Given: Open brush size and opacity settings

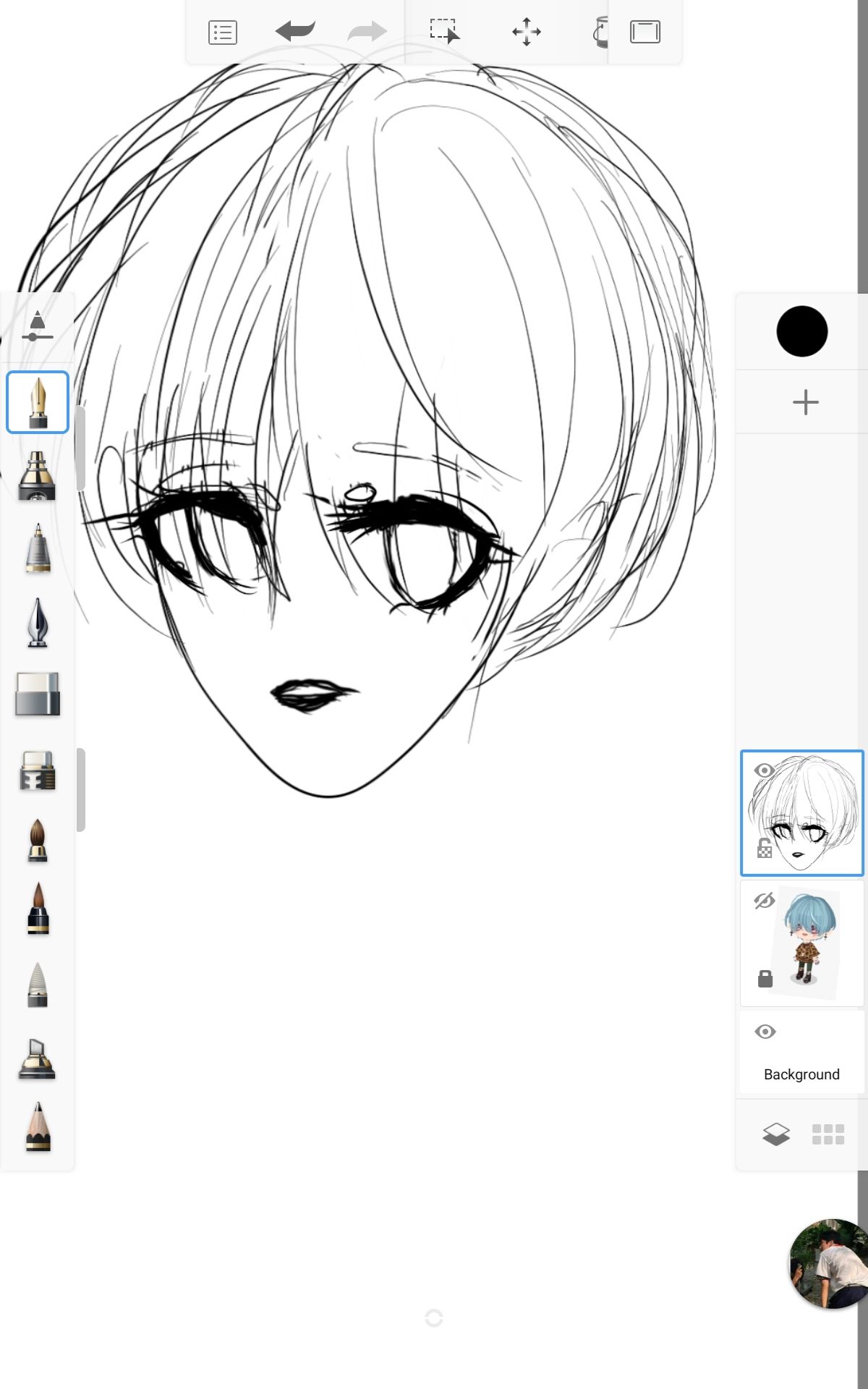Looking at the screenshot, I should 38,326.
